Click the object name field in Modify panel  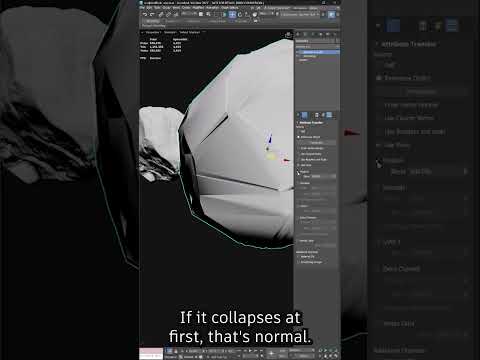click(x=315, y=41)
